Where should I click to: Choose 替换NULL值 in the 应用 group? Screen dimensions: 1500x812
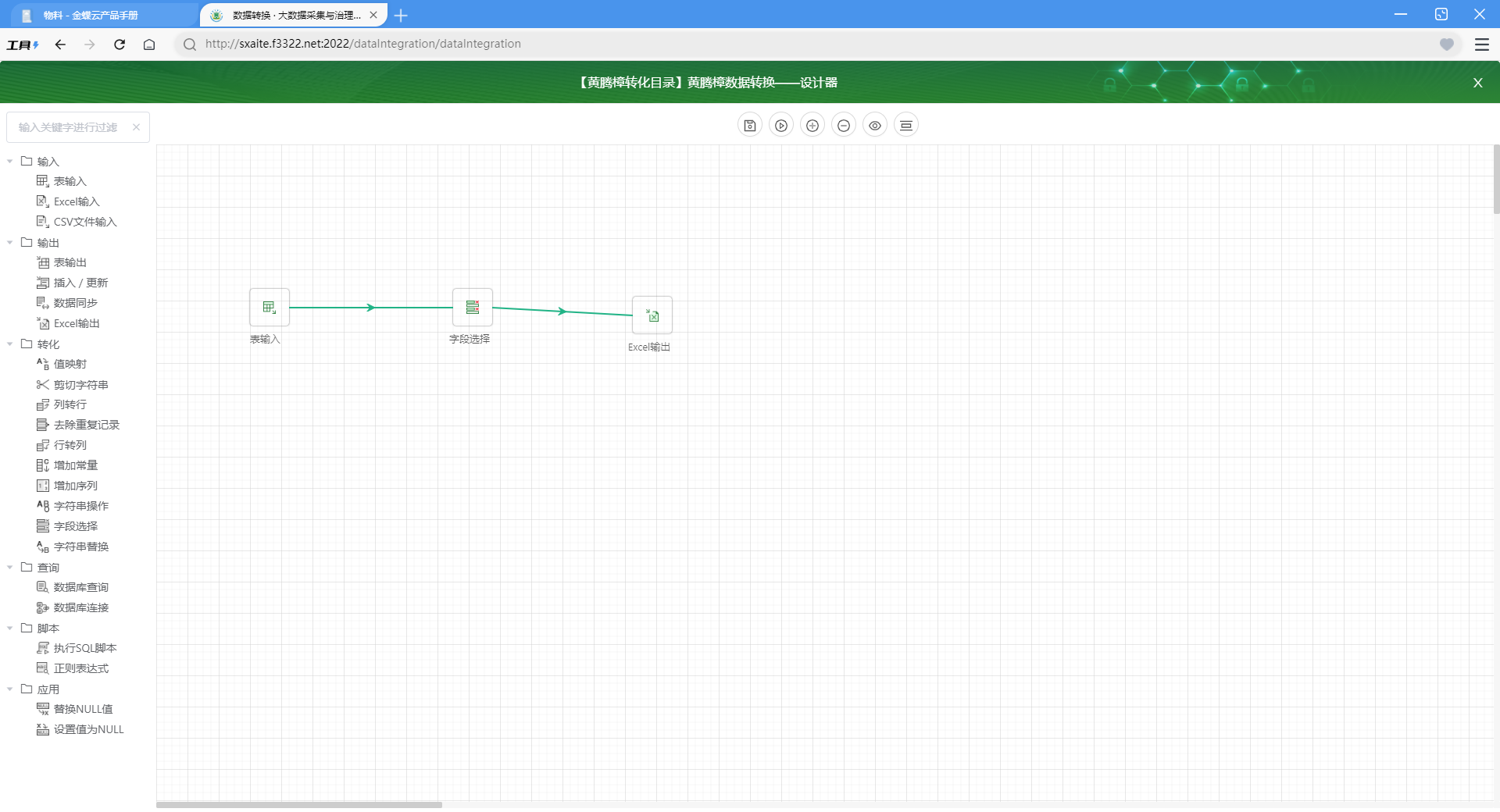[x=75, y=709]
